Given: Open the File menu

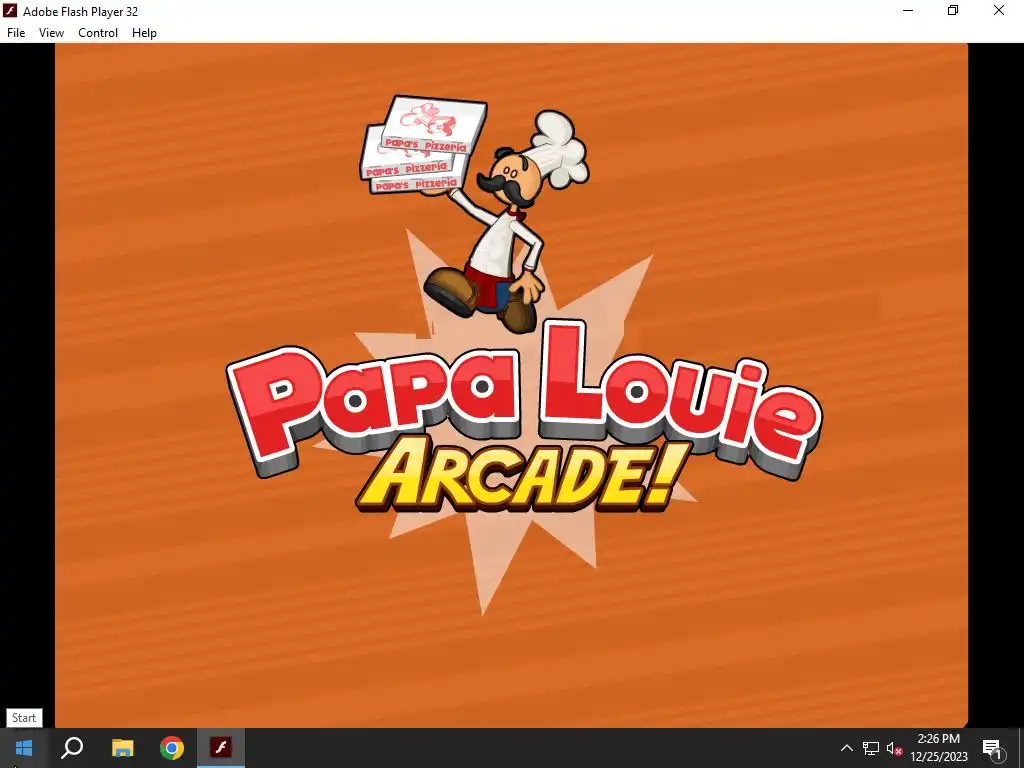Looking at the screenshot, I should coord(16,33).
